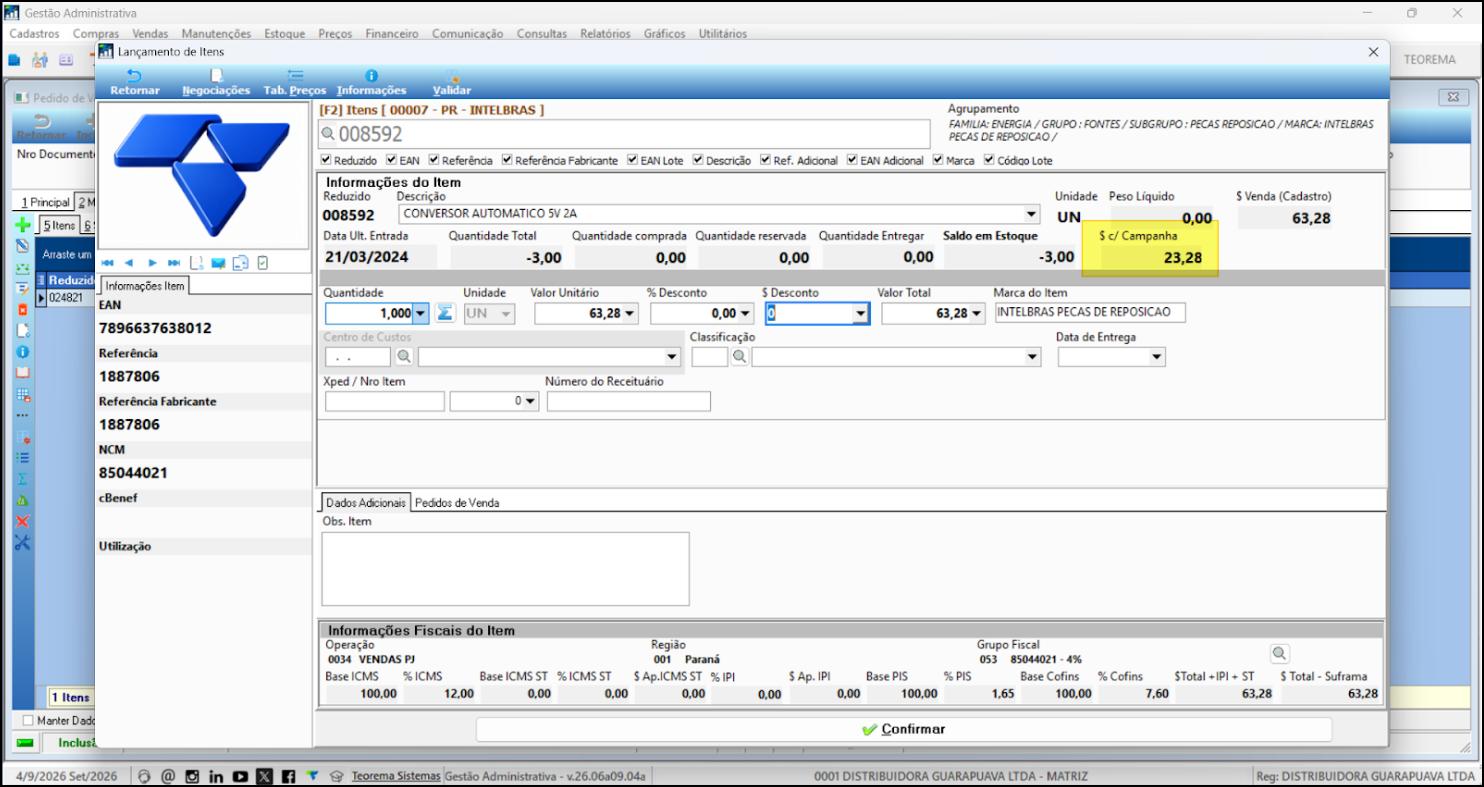This screenshot has height=787, width=1484.
Task: Open the Quantidade dropdown arrow
Action: coord(421,314)
